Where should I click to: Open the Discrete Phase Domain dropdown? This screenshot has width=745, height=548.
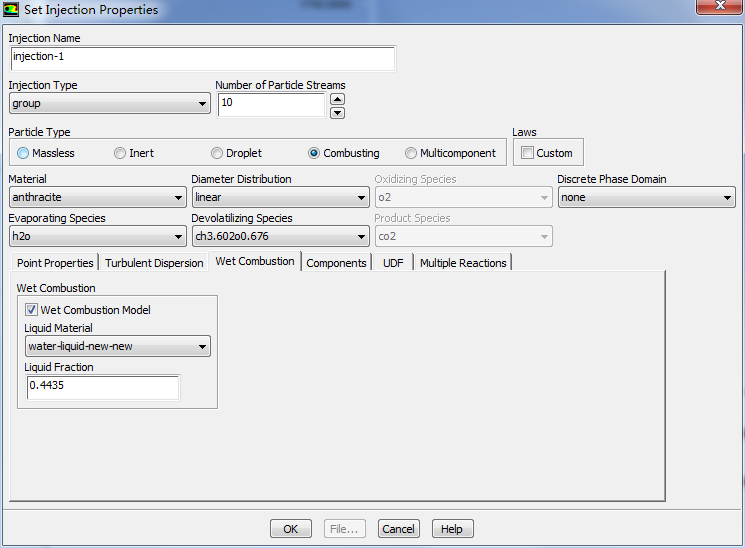tap(646, 198)
